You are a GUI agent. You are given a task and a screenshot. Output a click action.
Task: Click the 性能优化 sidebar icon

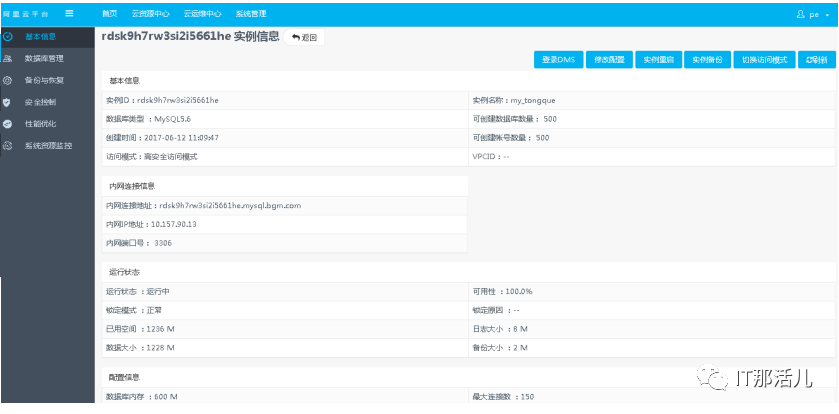(7, 124)
